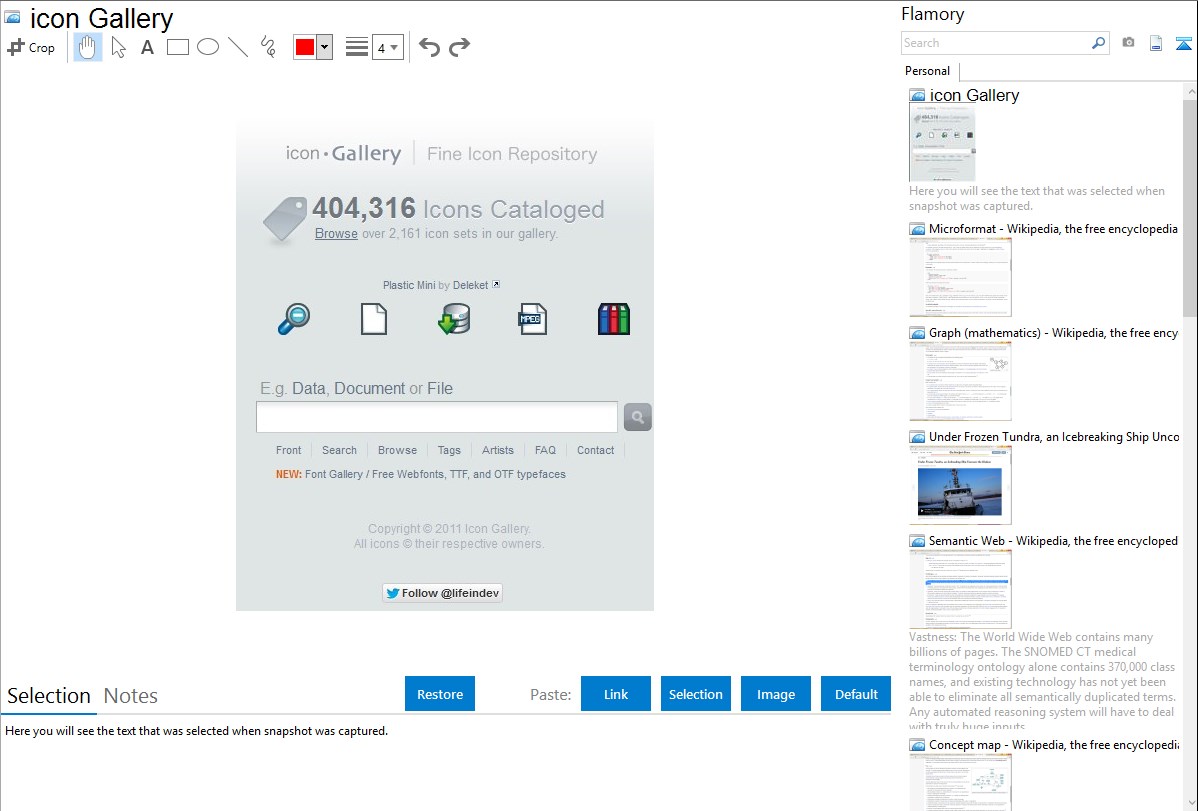Pick the freehand scribble tool
This screenshot has width=1198, height=811.
268,47
